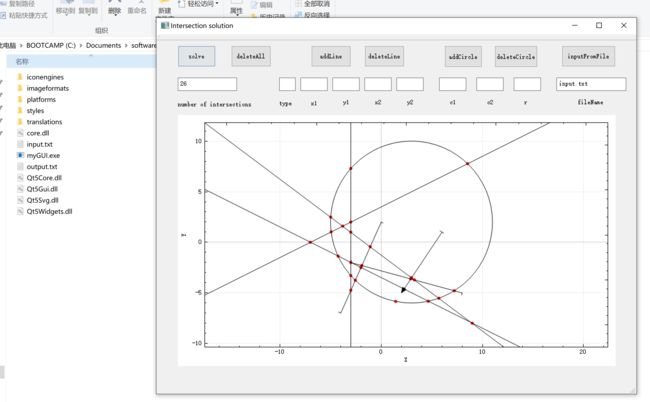Click the inputFromFile button
The width and height of the screenshot is (650, 402).
tap(588, 56)
